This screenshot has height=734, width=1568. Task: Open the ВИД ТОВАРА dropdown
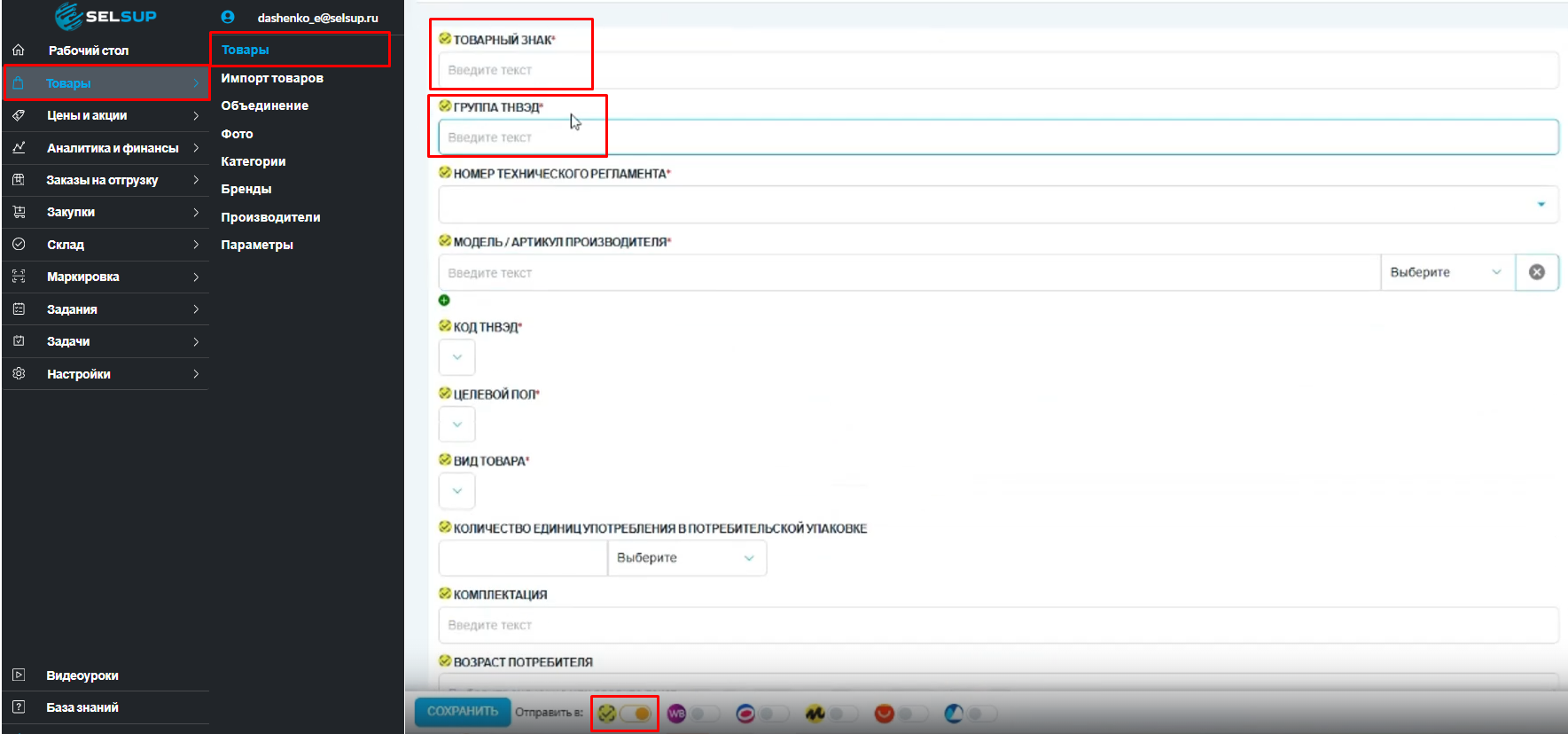(x=457, y=491)
